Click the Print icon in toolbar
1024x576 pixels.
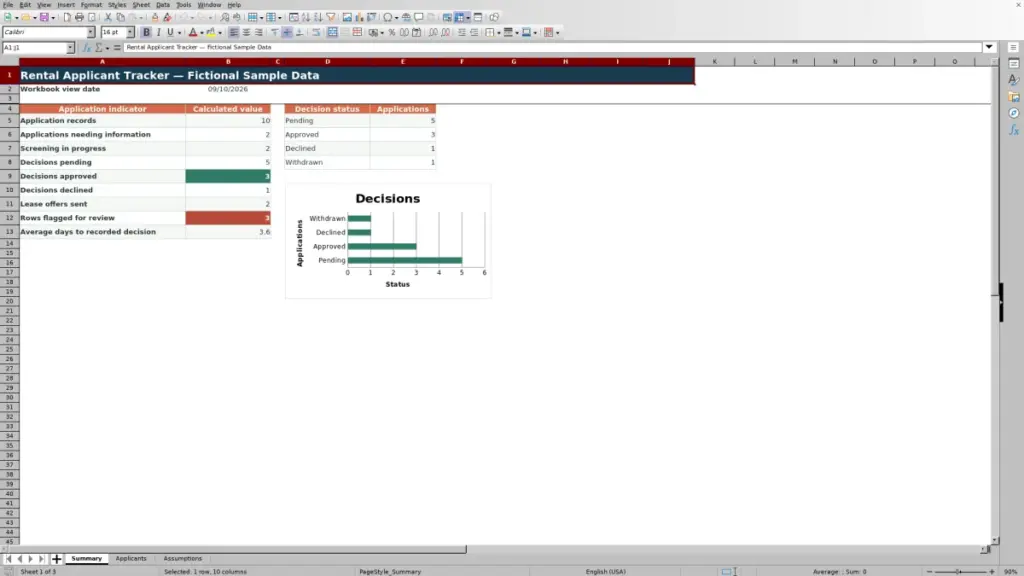[x=79, y=18]
